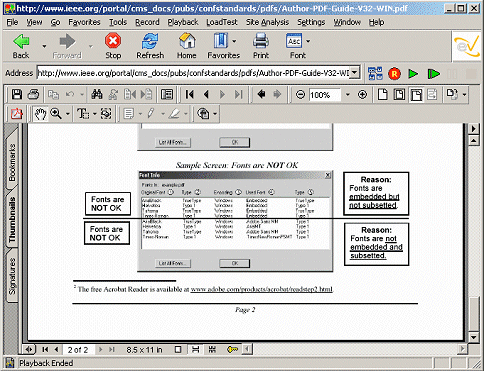Go to first page of document
The width and height of the screenshot is (484, 371).
click(190, 95)
